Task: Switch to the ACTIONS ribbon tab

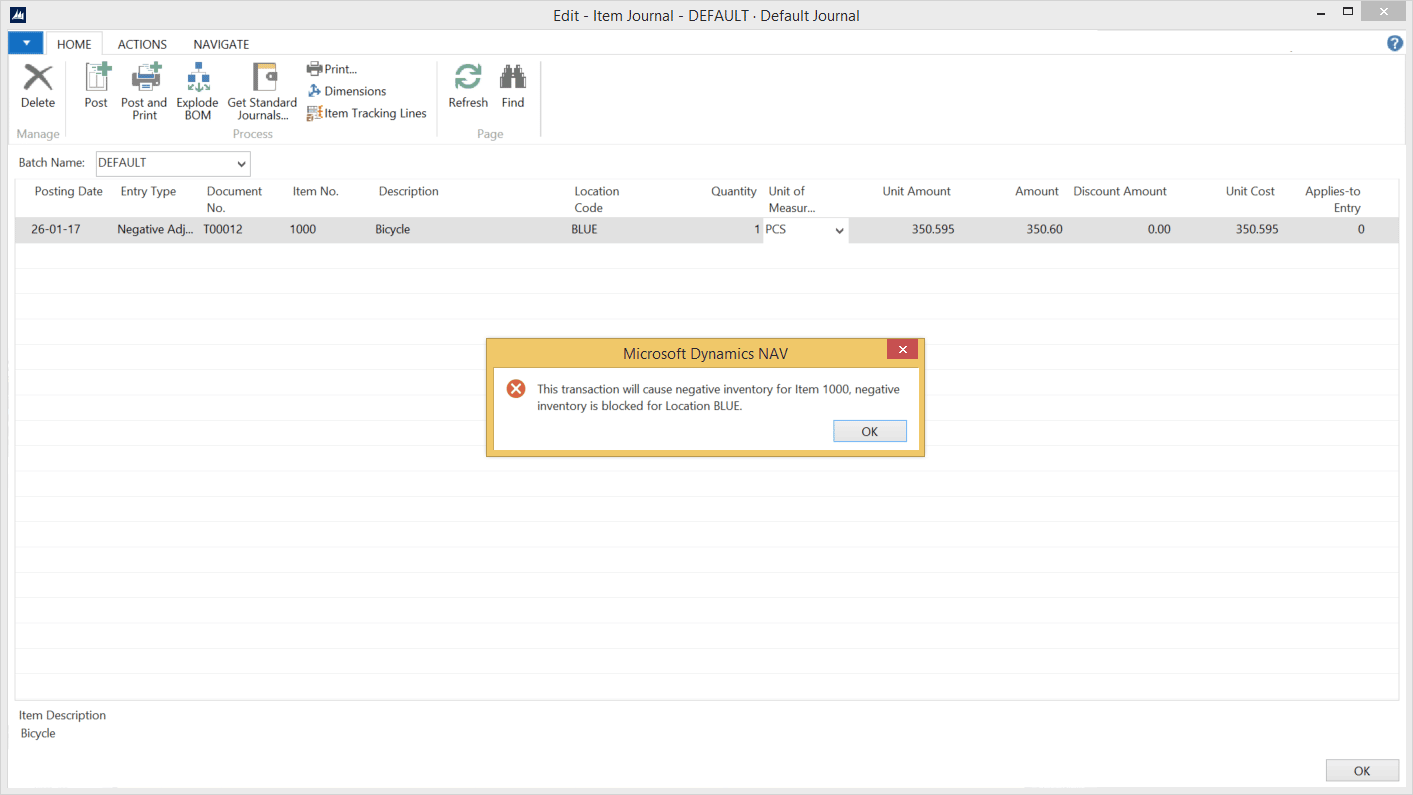Action: pos(142,44)
